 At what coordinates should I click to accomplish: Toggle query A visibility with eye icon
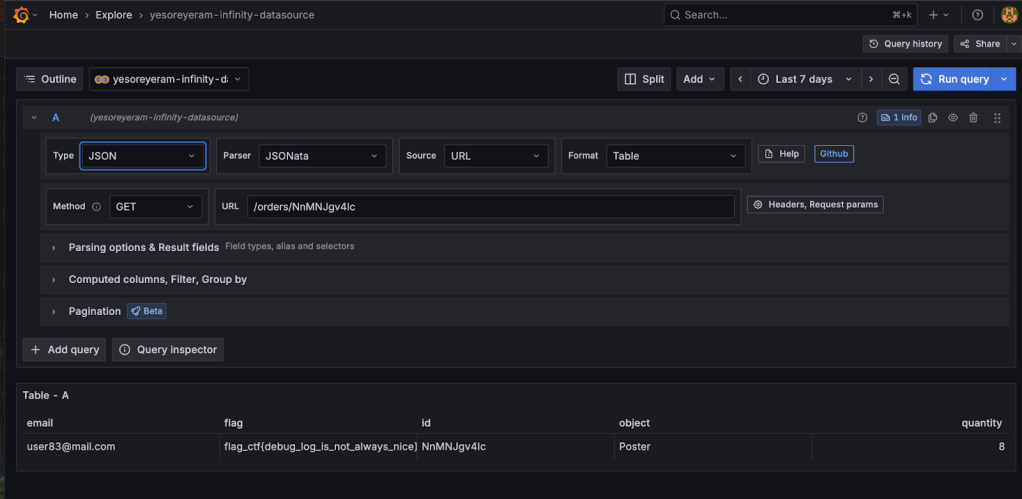pyautogui.click(x=953, y=118)
